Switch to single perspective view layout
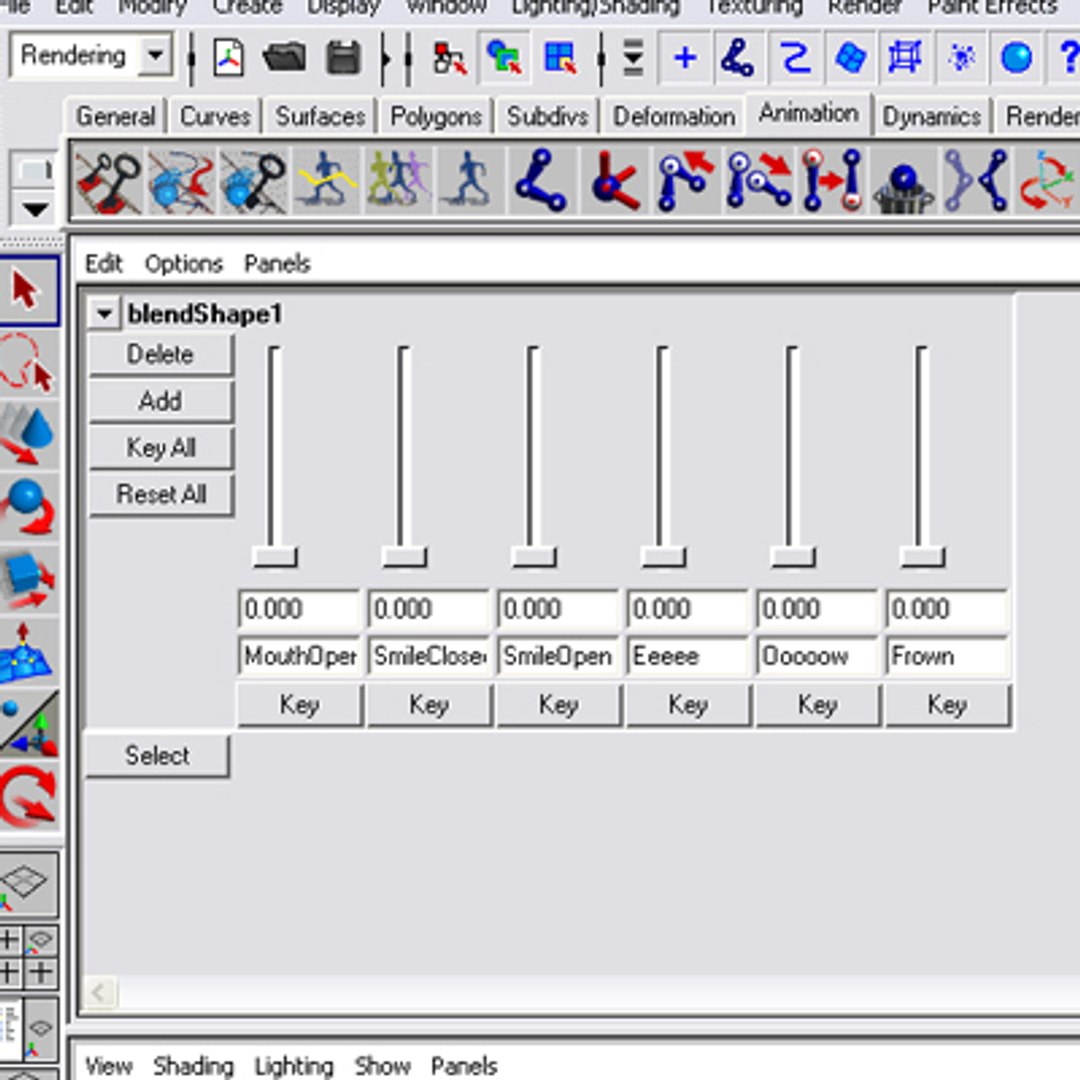Viewport: 1080px width, 1080px height. point(26,884)
